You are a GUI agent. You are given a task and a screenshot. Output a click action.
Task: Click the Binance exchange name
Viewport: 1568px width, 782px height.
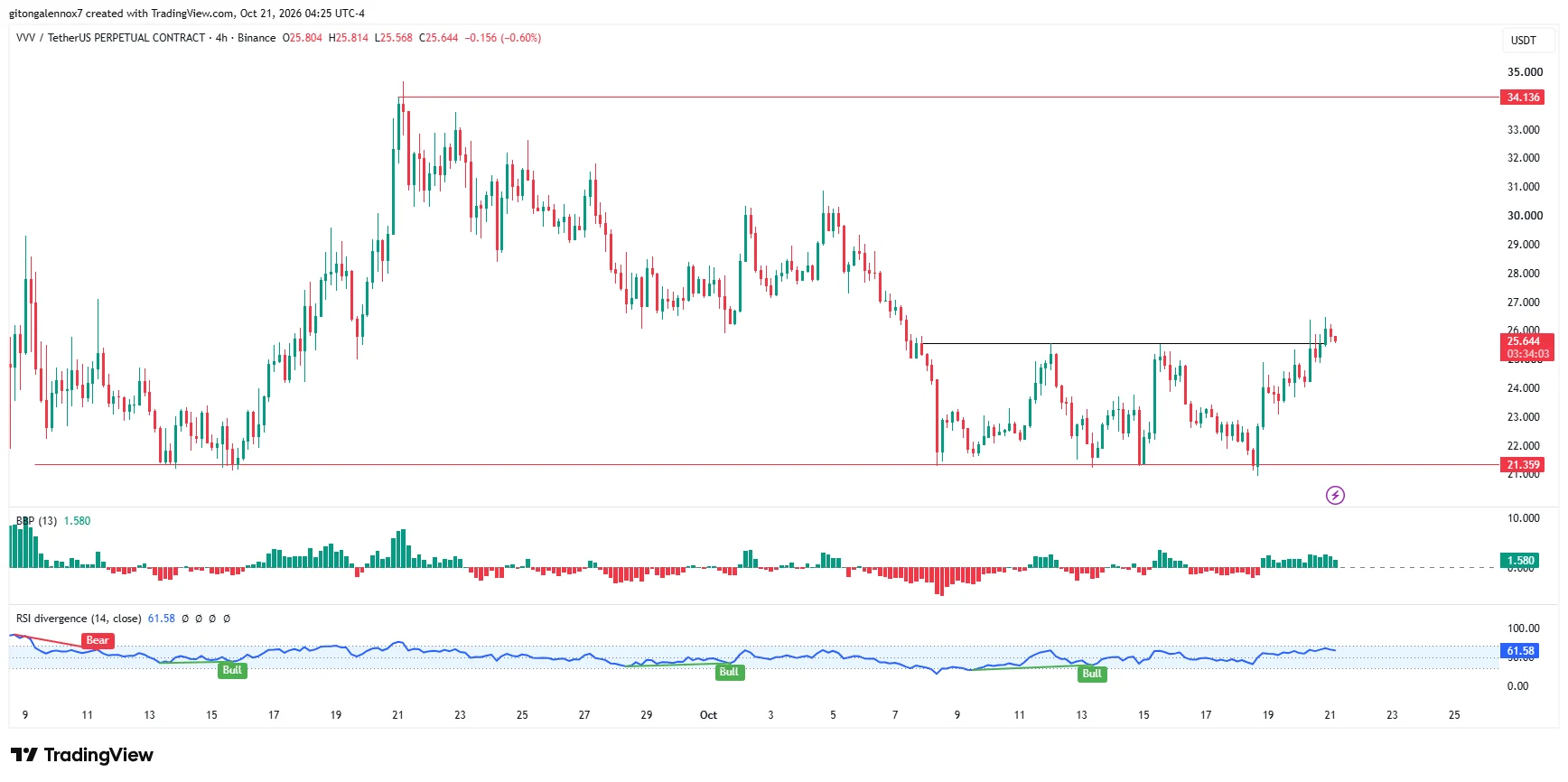pos(257,38)
